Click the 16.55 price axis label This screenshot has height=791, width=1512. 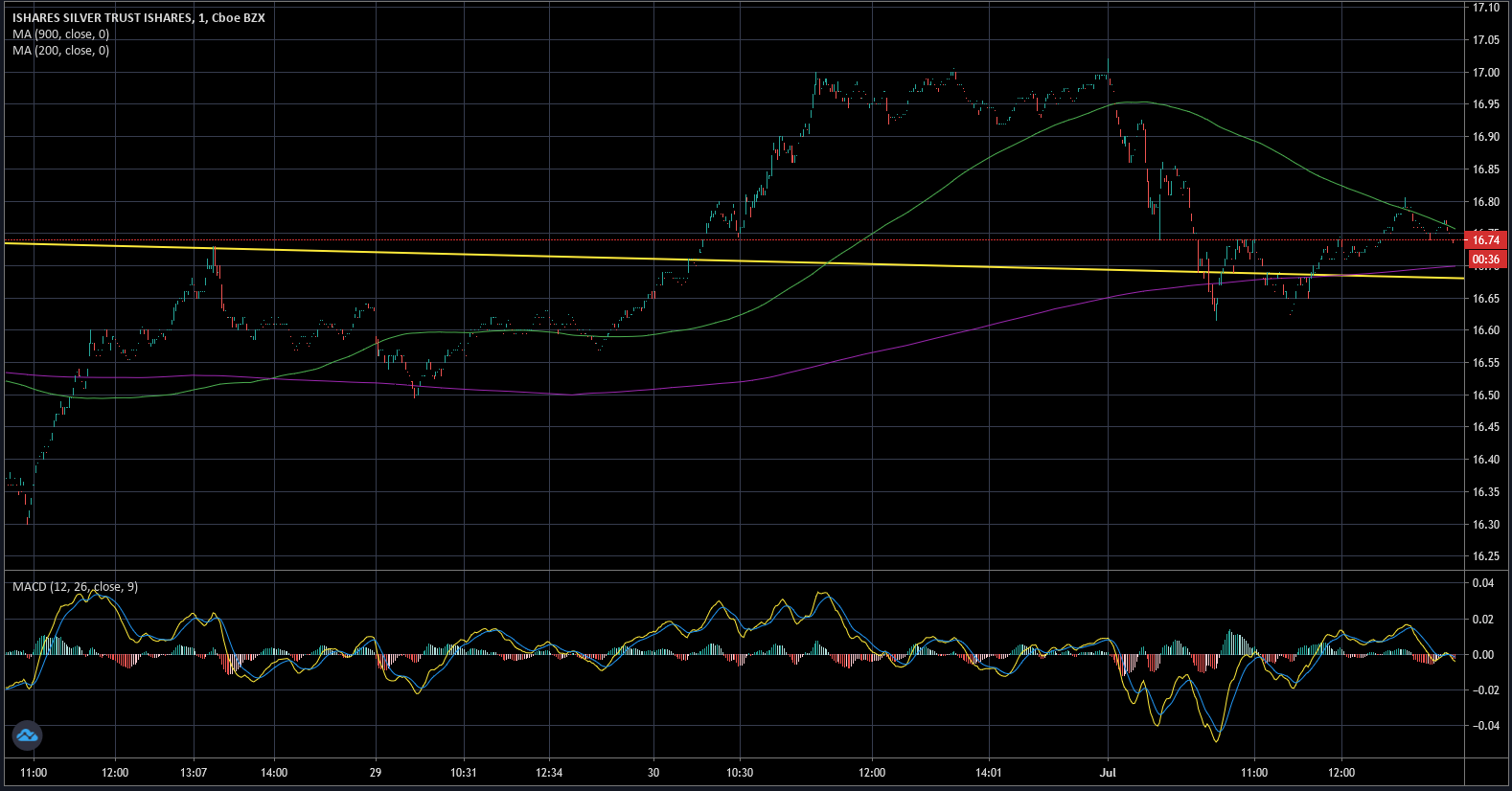click(1486, 363)
